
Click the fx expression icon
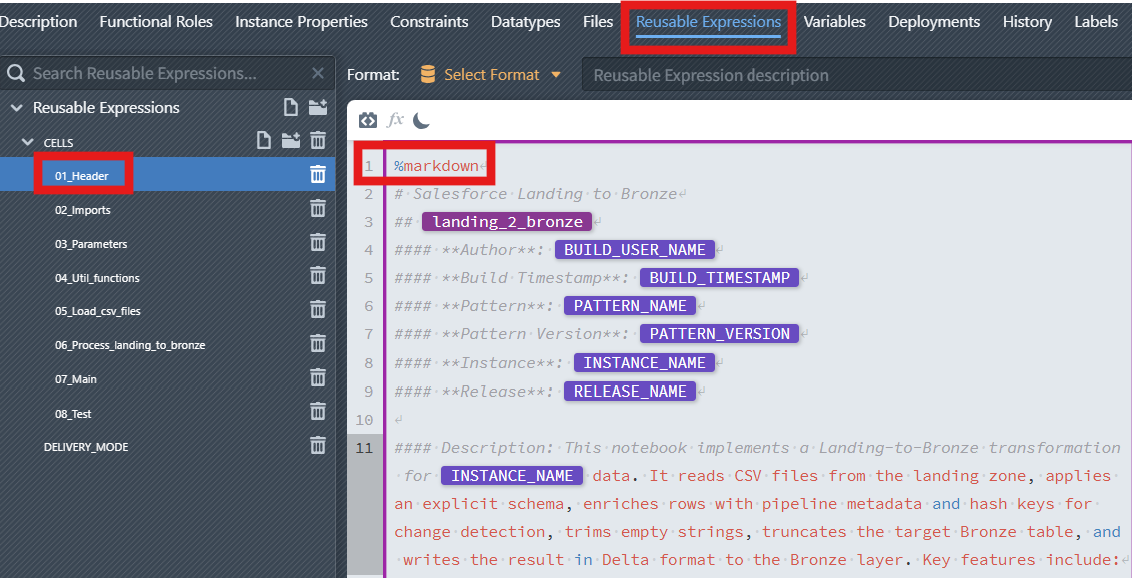click(395, 120)
